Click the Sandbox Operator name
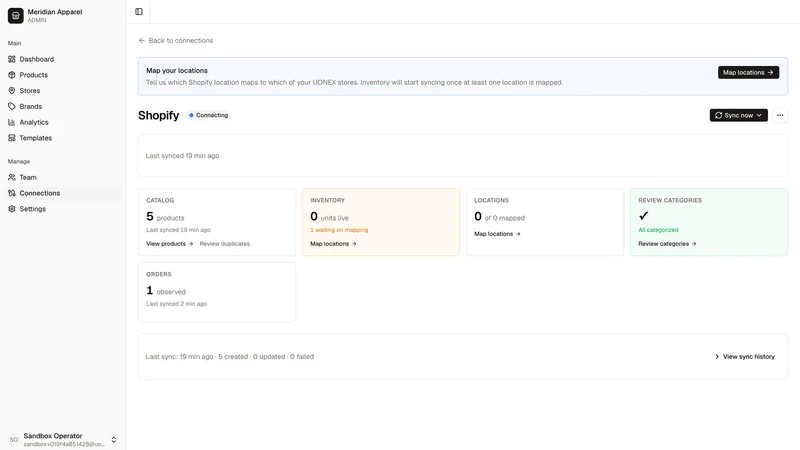 [x=53, y=436]
